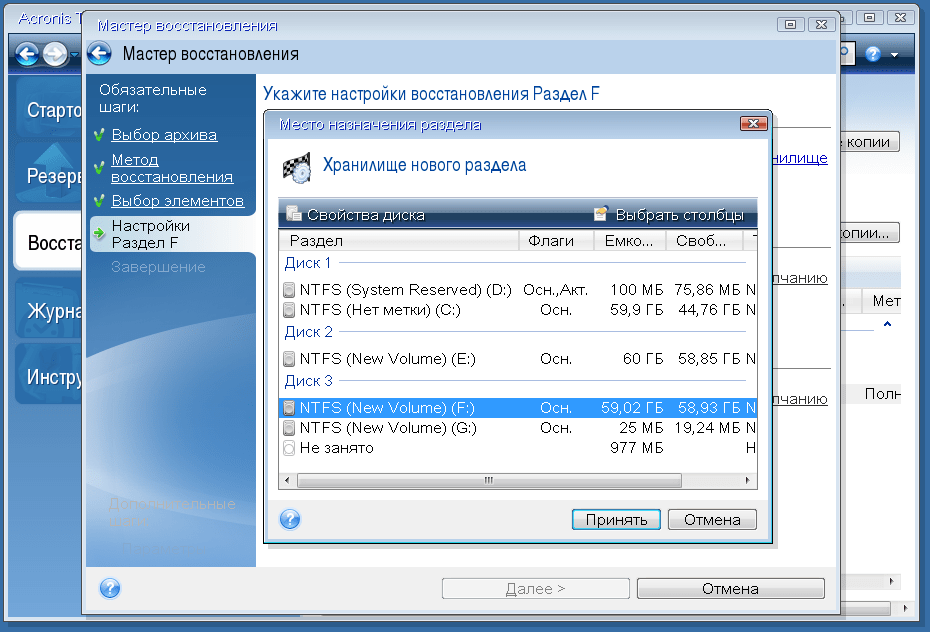930x632 pixels.
Task: Click the back arrow beside Мастер восстановления
Action: [x=99, y=54]
